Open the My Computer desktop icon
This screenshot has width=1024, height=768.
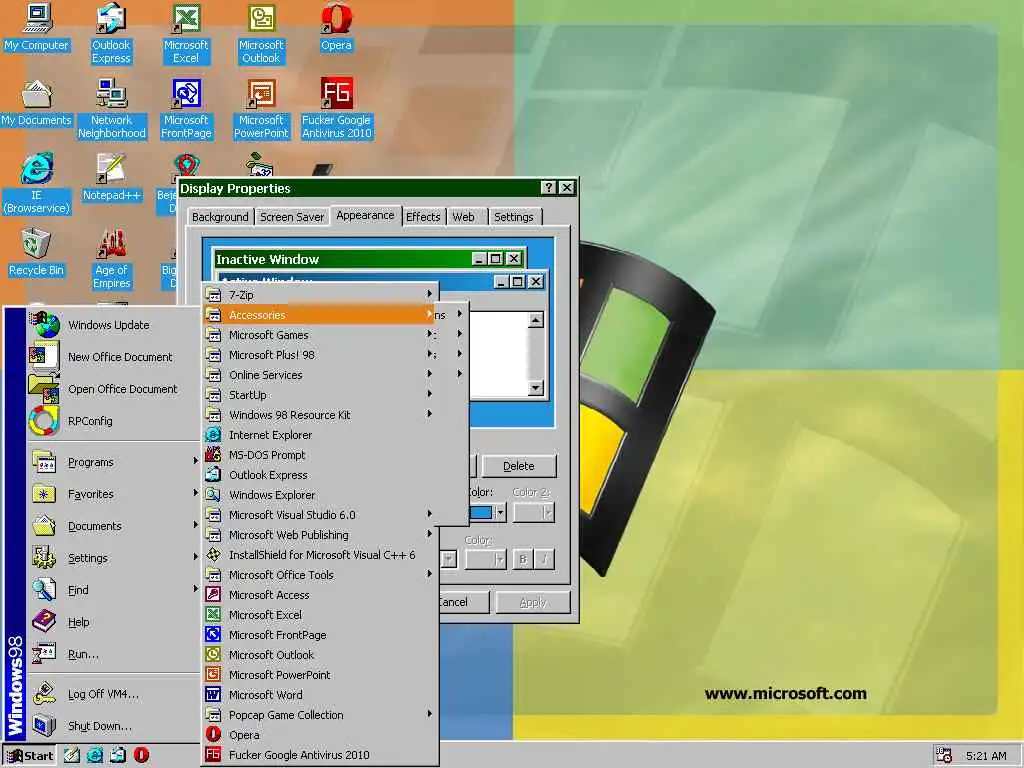[37, 28]
